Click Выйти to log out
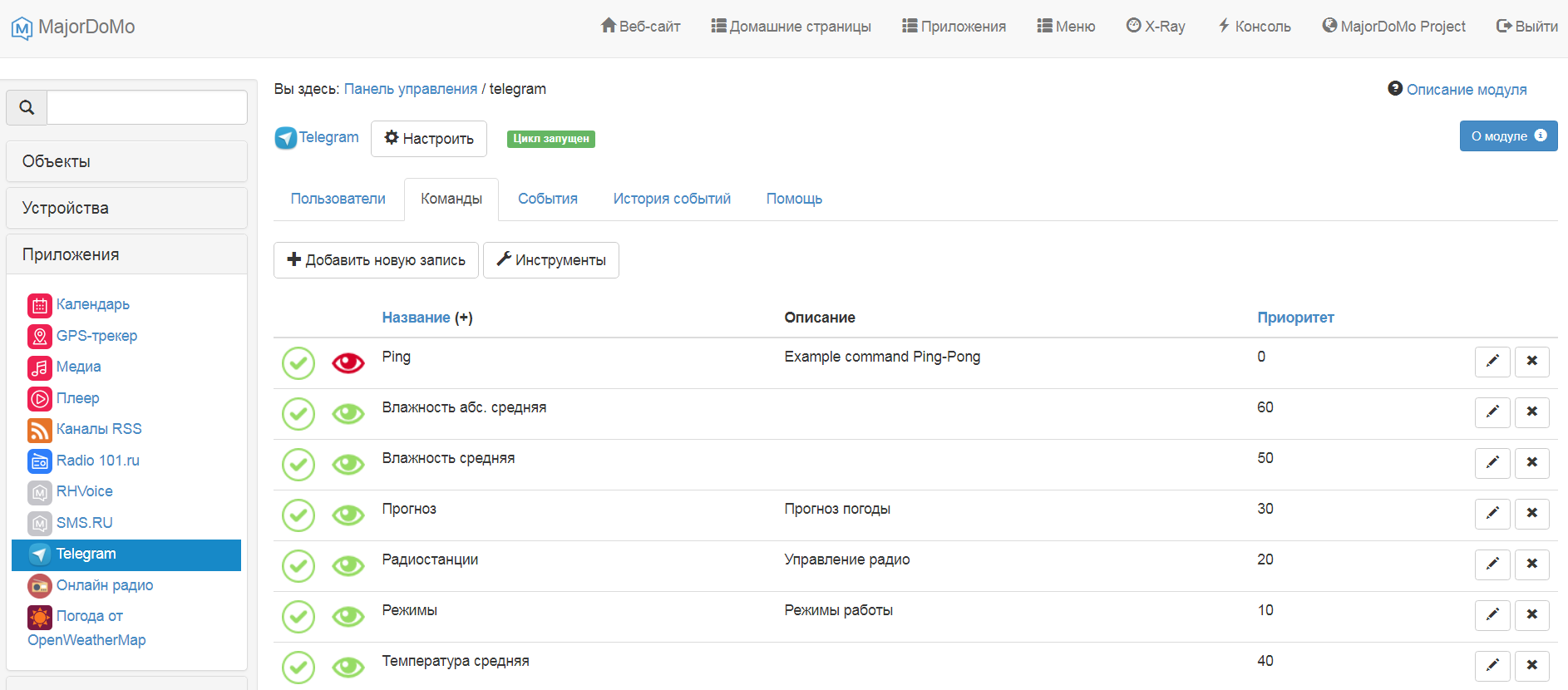This screenshot has width=1568, height=690. click(1527, 27)
